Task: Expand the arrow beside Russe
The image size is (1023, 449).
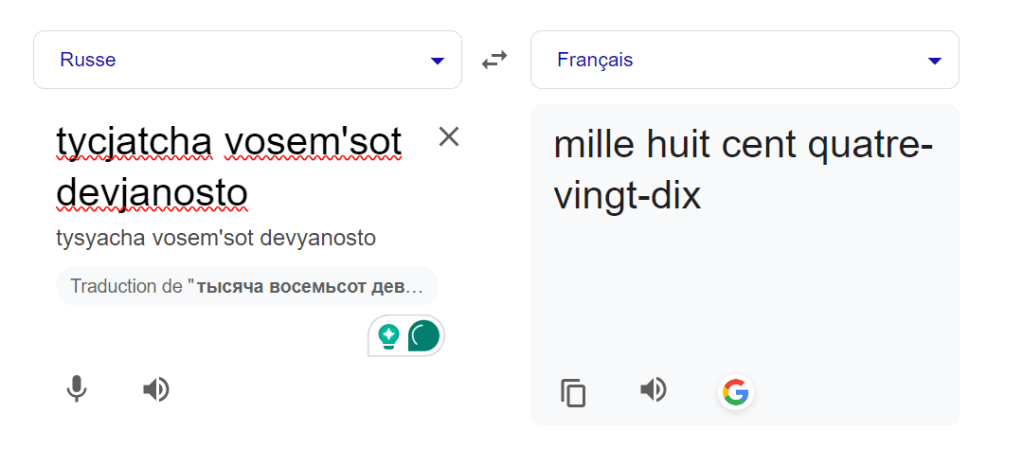Action: click(x=437, y=61)
